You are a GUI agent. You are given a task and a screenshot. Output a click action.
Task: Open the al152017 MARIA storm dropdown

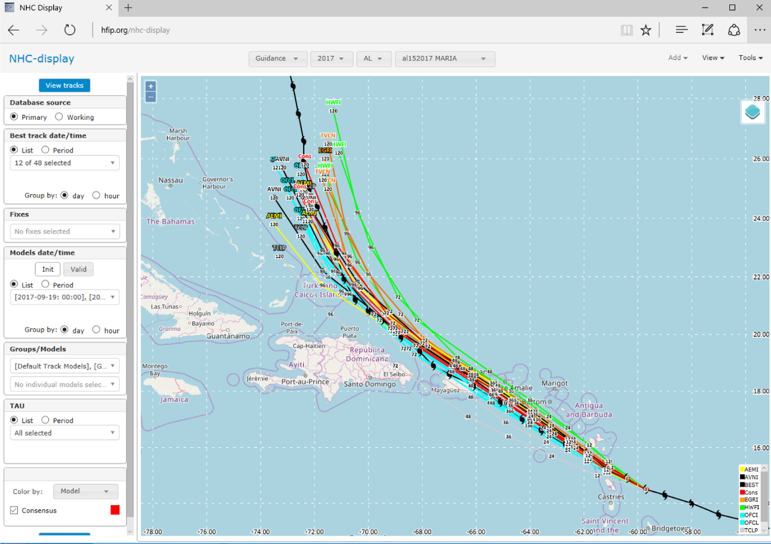[444, 59]
